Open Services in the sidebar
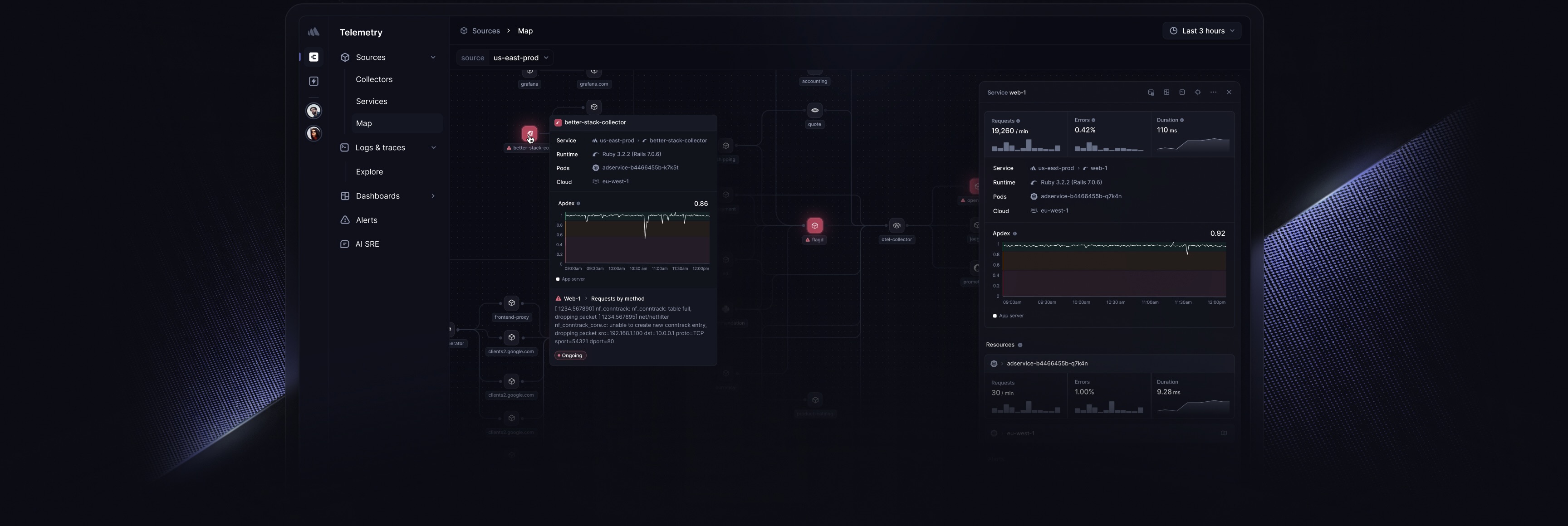This screenshot has width=1568, height=526. tap(371, 102)
